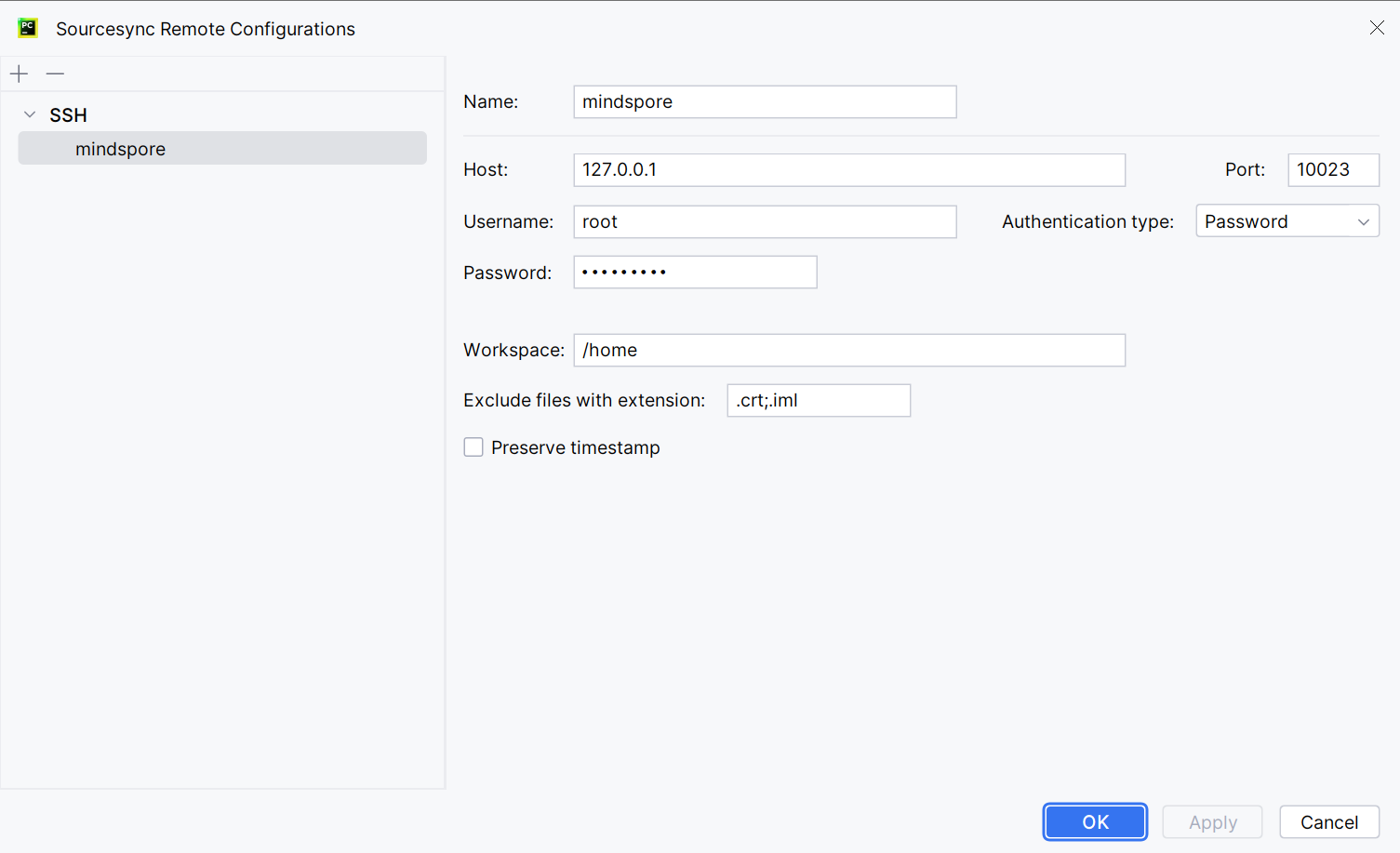Close the Sourcesync Remote Configurations window

1377,28
